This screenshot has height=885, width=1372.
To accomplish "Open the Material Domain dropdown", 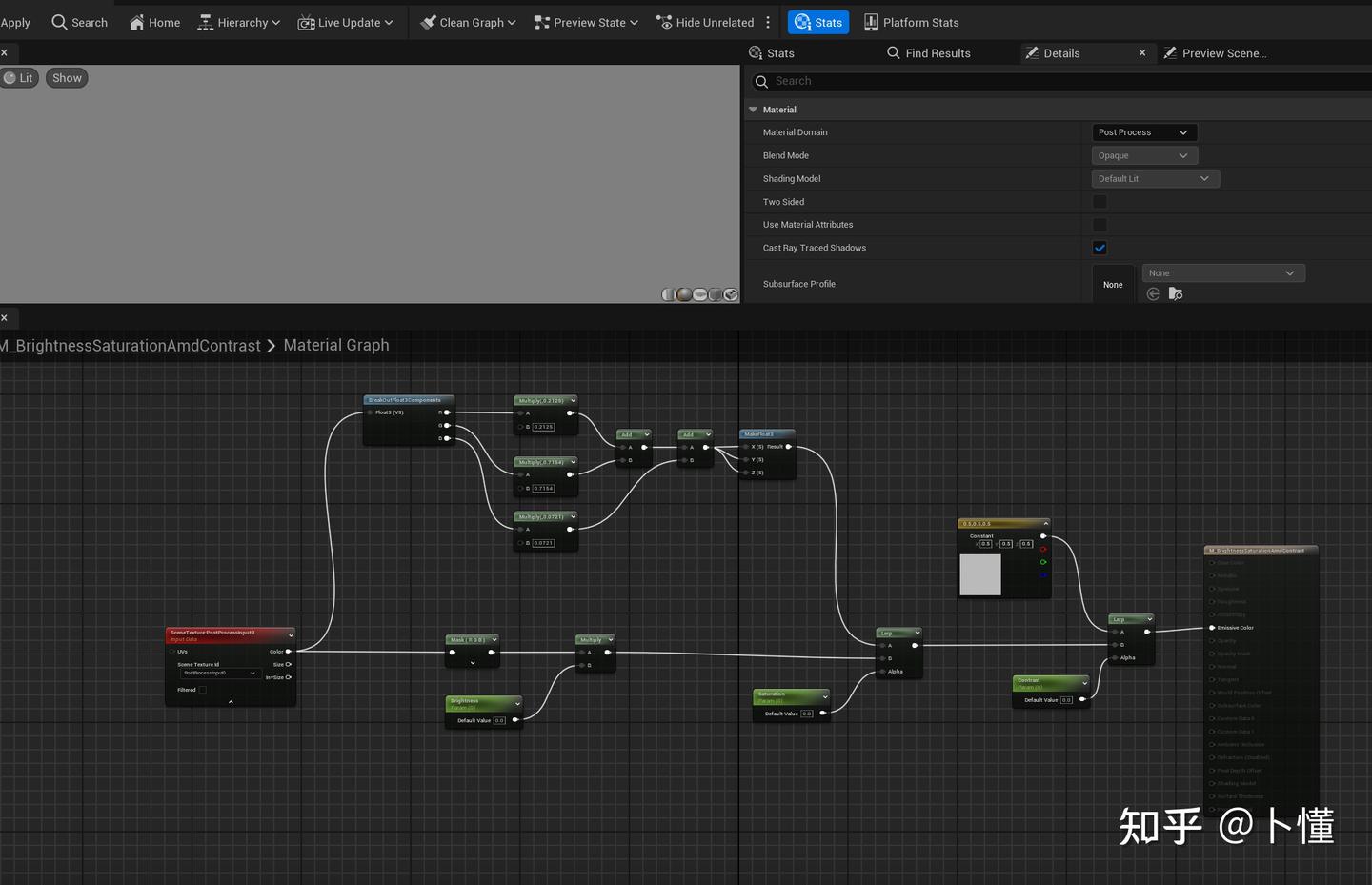I will (1143, 131).
